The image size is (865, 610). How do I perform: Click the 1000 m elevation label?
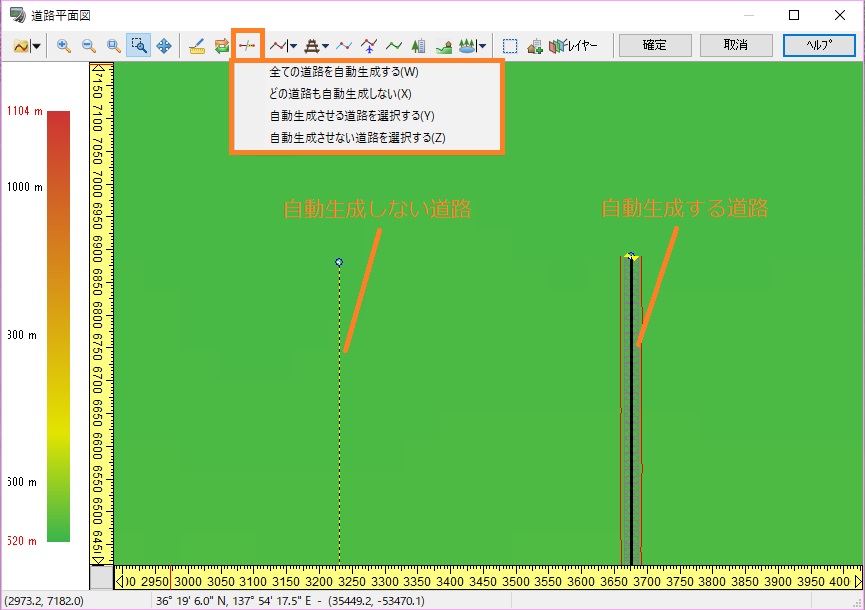pos(25,187)
